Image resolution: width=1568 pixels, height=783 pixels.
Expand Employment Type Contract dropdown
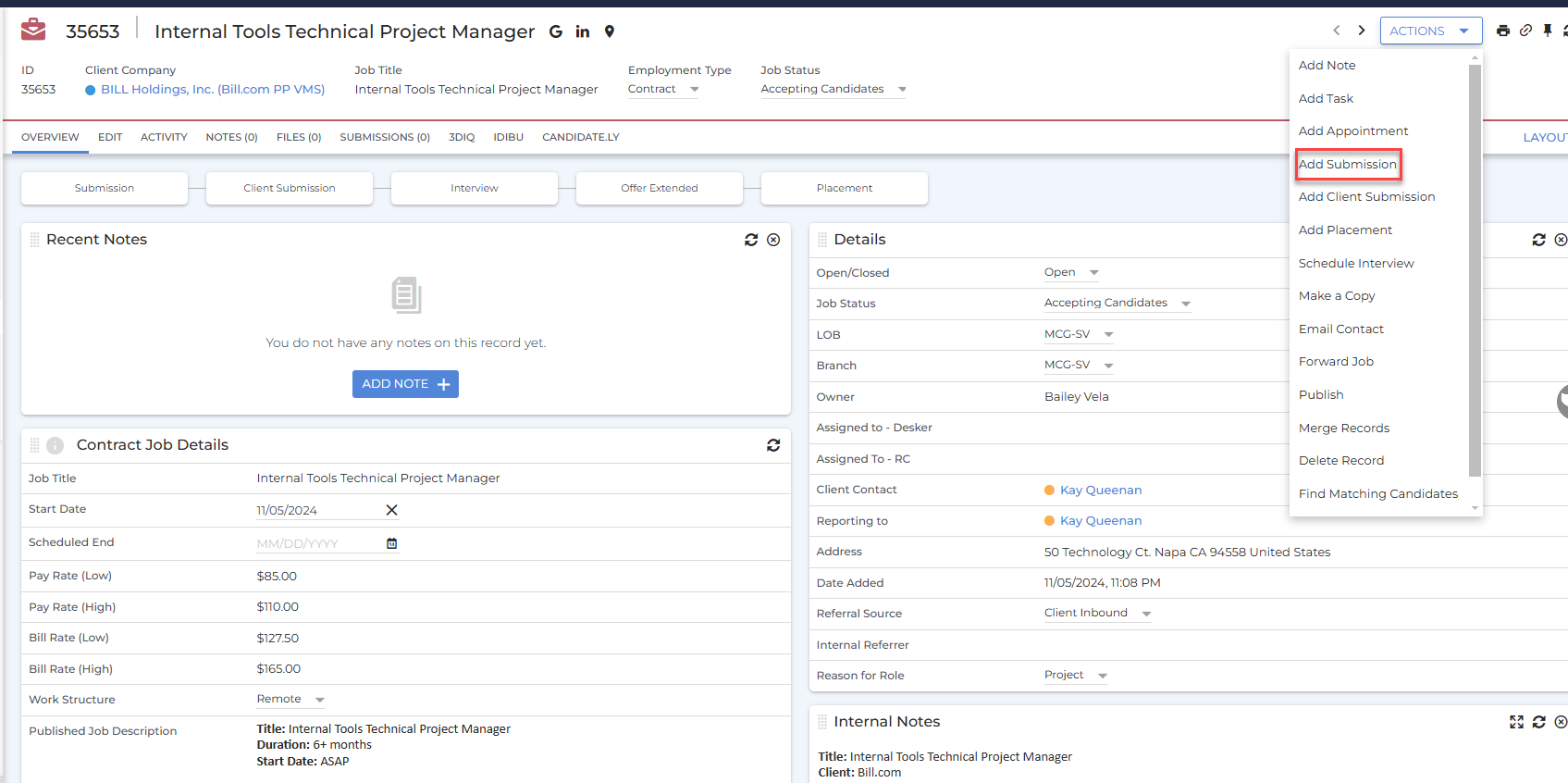(x=663, y=90)
